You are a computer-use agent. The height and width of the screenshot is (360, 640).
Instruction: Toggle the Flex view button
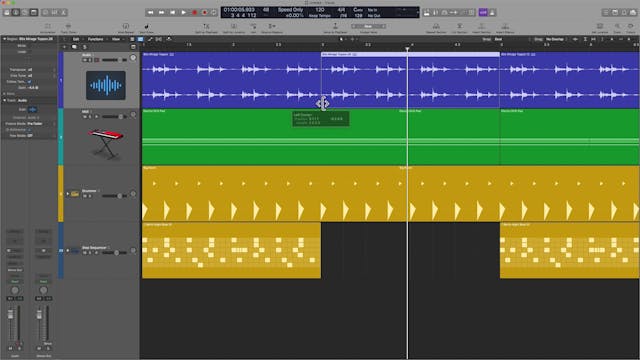click(159, 39)
